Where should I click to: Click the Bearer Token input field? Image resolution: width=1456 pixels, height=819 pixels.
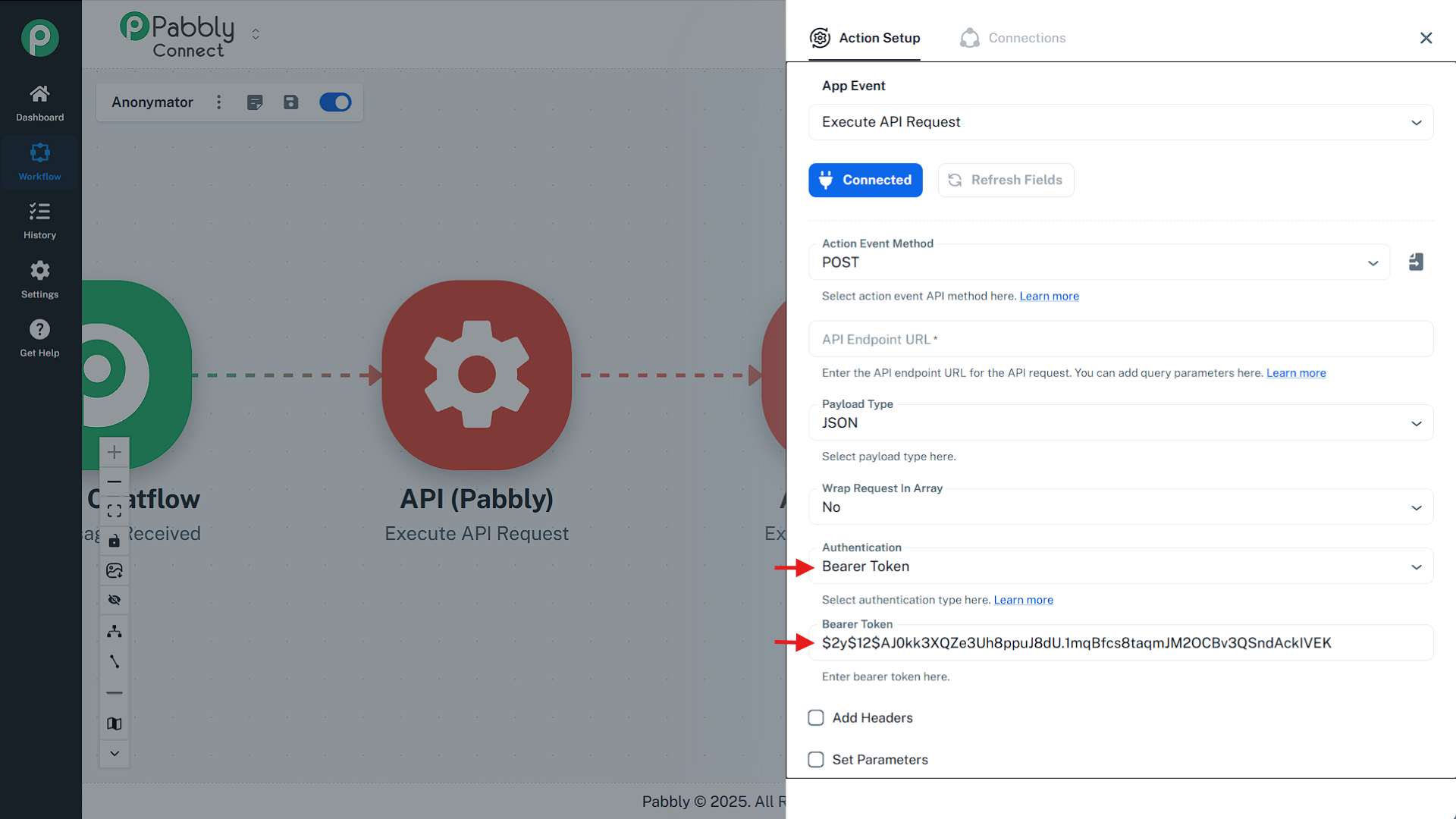(x=1121, y=642)
